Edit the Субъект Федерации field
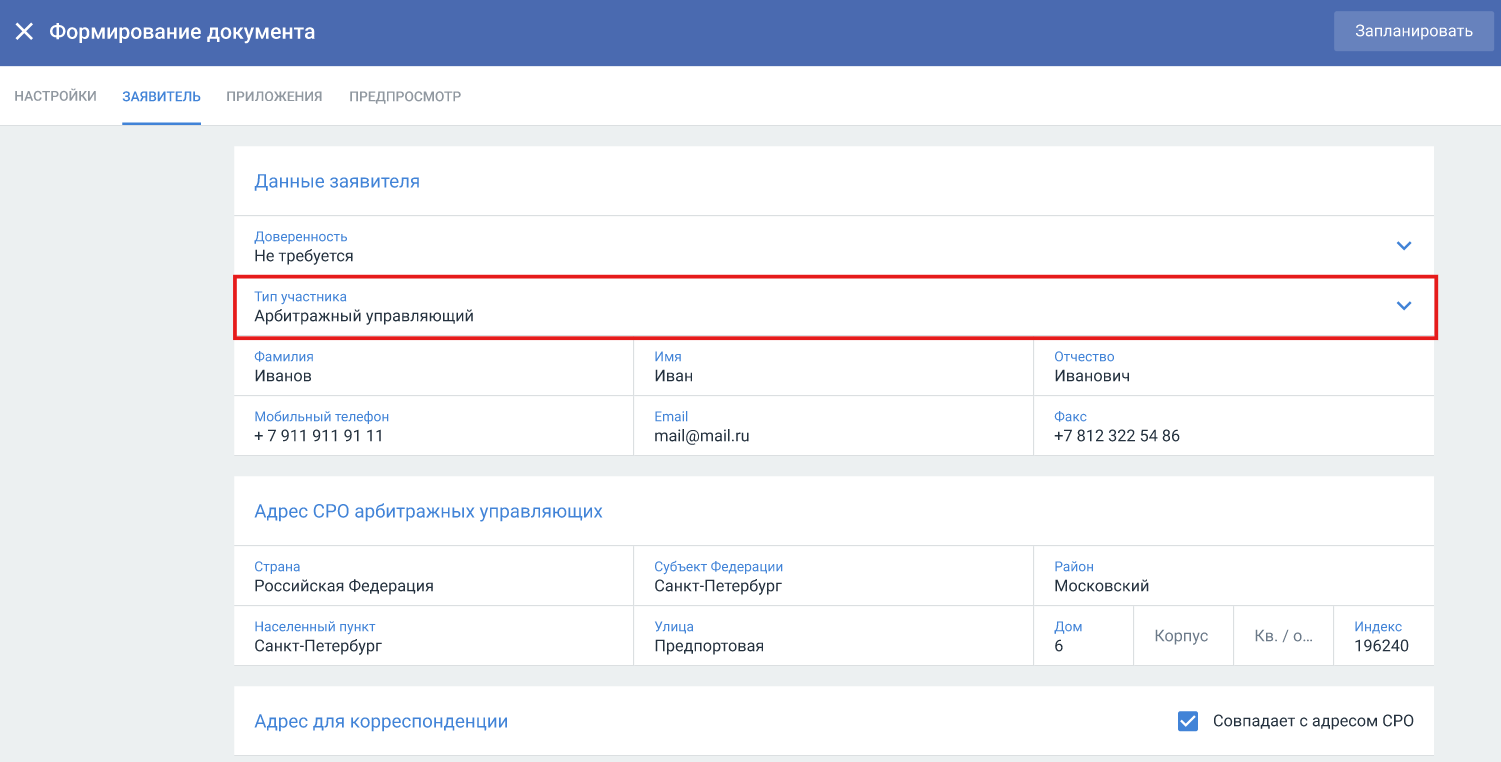The image size is (1501, 762). tap(832, 586)
